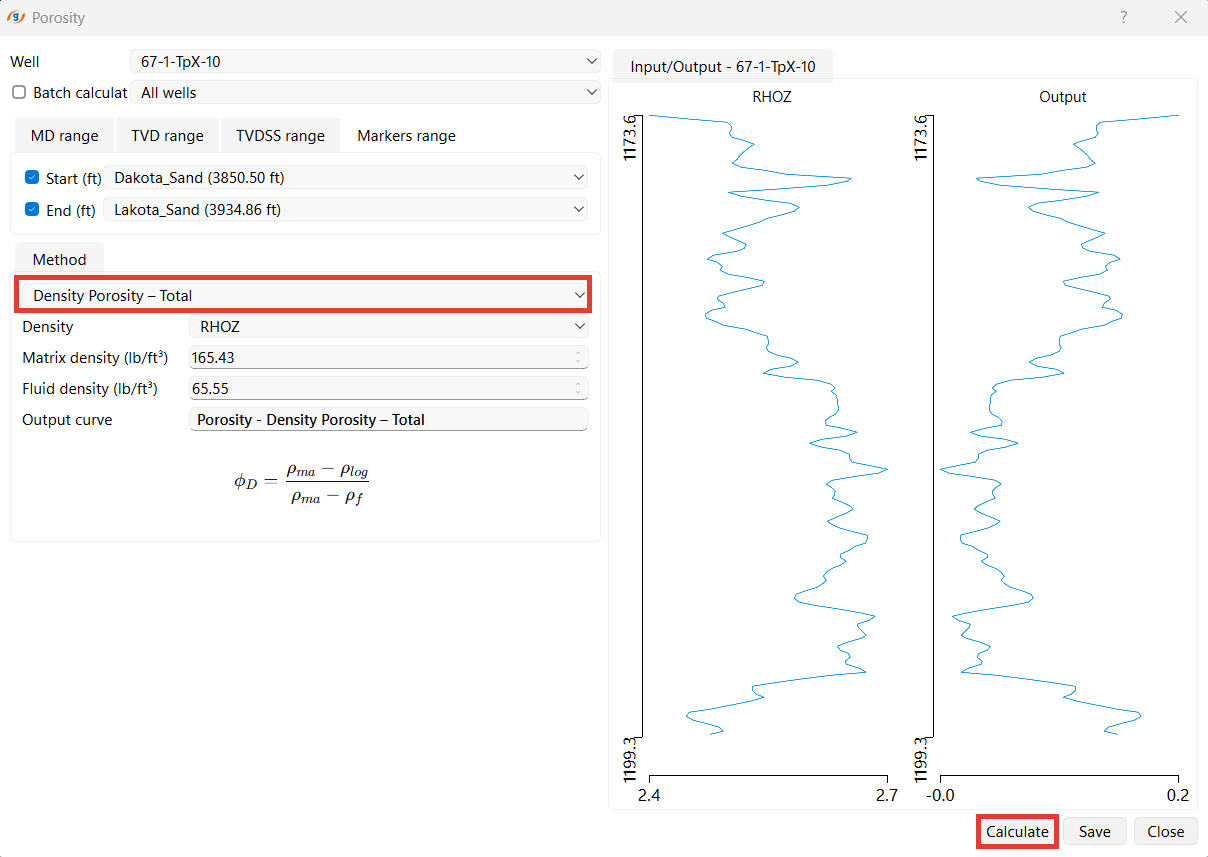Save the calculated porosity curve
1208x857 pixels.
pyautogui.click(x=1094, y=831)
